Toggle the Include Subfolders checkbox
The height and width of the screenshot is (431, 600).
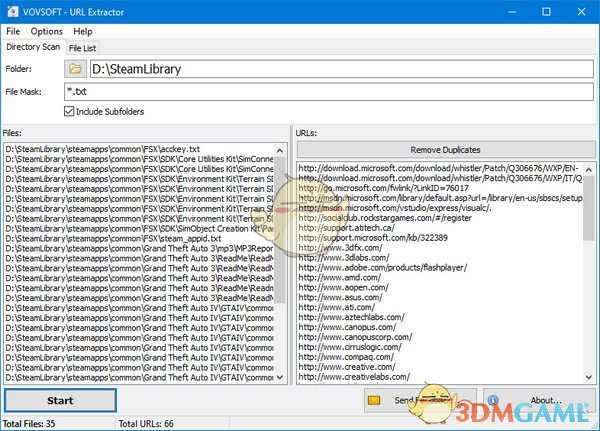[x=69, y=111]
